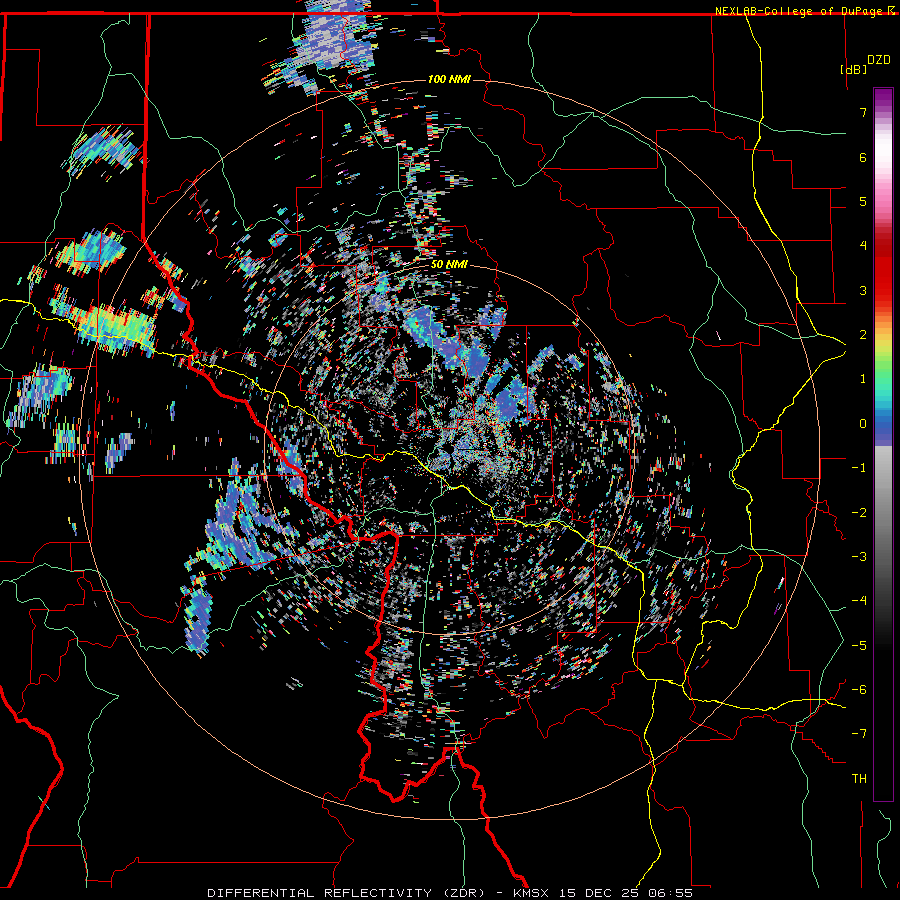
Task: Select the "DZD" legend title
Action: 879,59
